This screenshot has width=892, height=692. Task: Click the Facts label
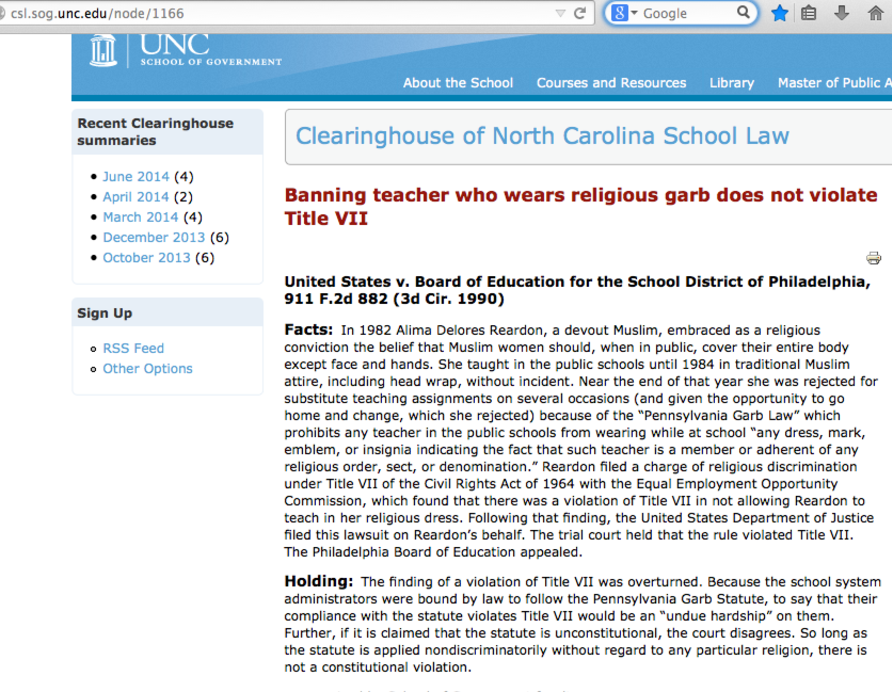click(x=308, y=329)
